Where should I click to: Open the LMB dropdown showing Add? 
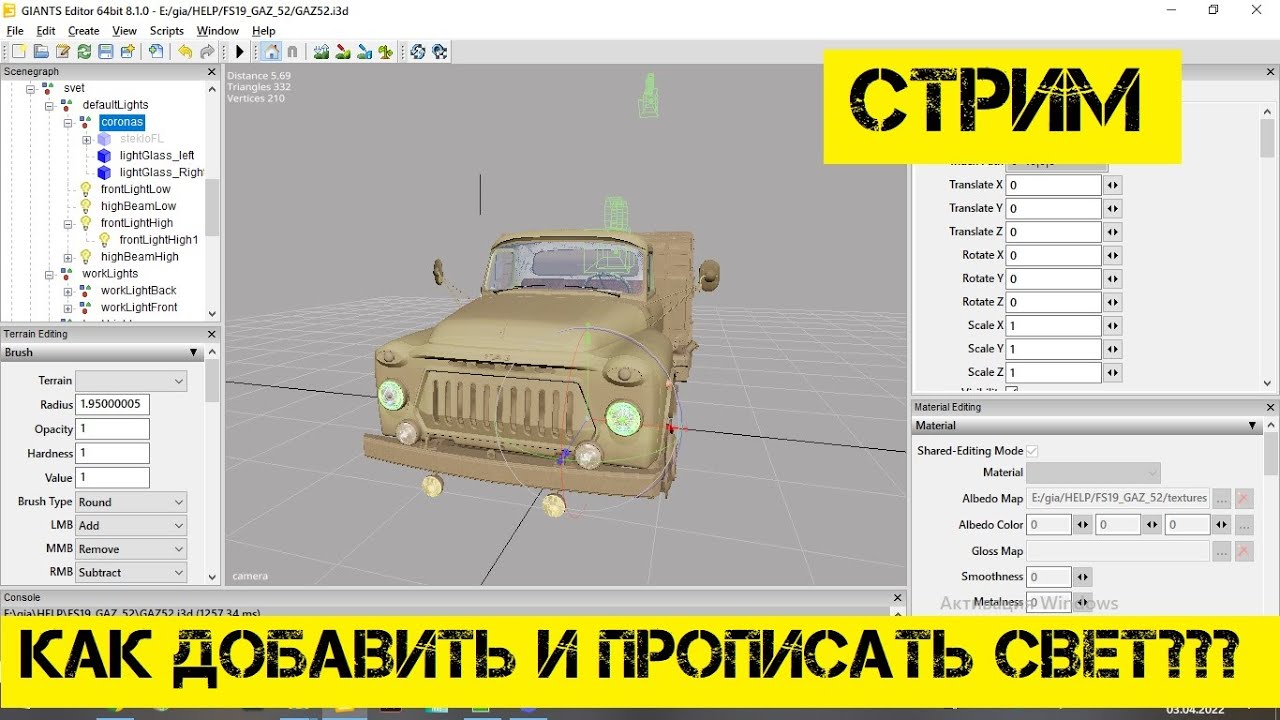coord(131,525)
